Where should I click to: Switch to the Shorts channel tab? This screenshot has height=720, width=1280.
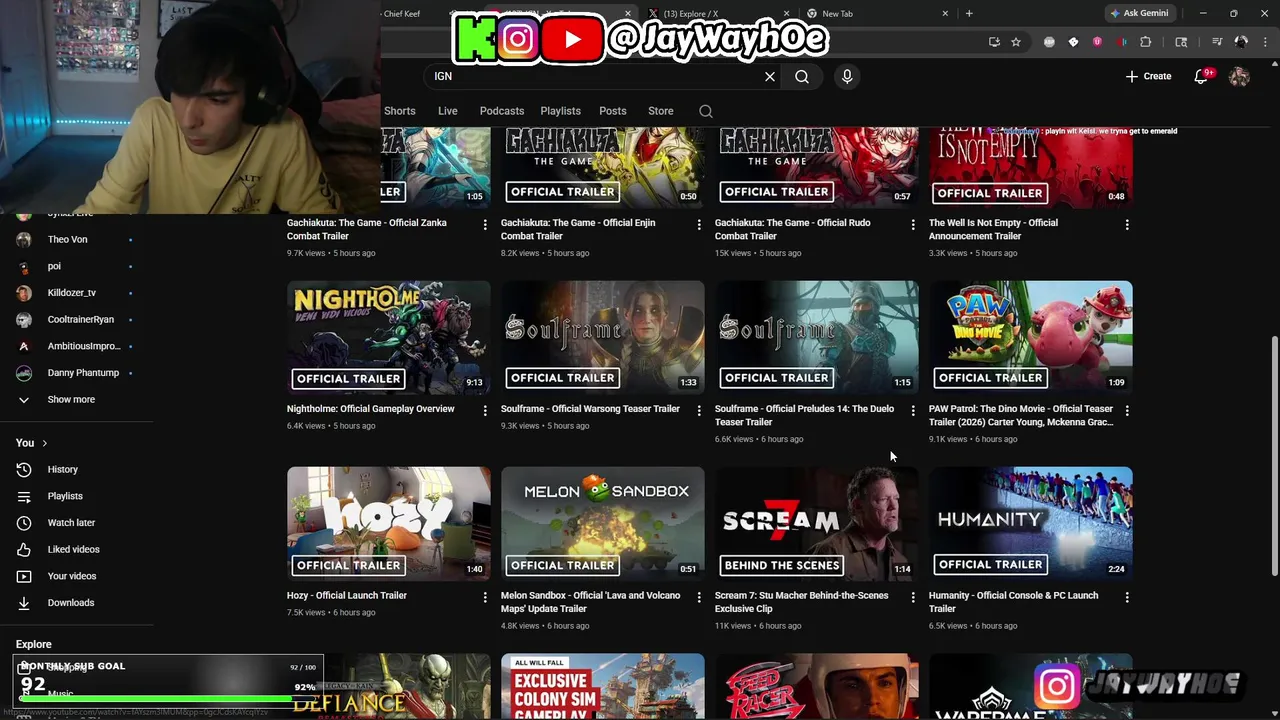click(399, 111)
